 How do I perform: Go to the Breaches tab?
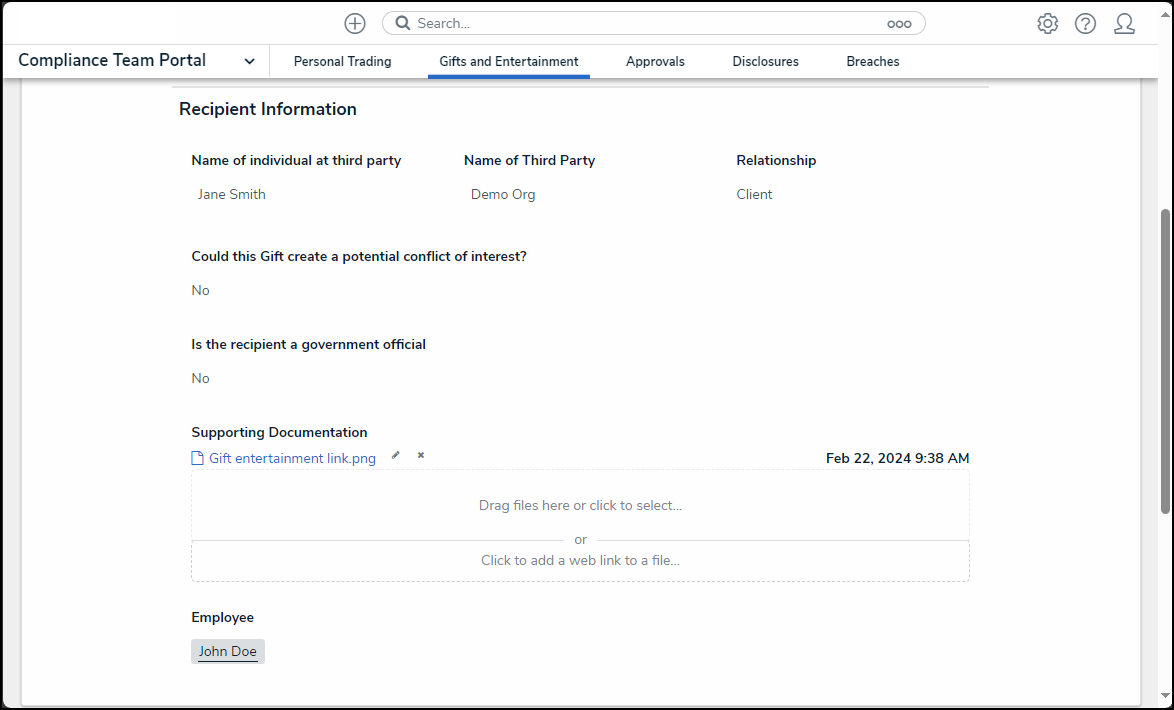coord(872,61)
